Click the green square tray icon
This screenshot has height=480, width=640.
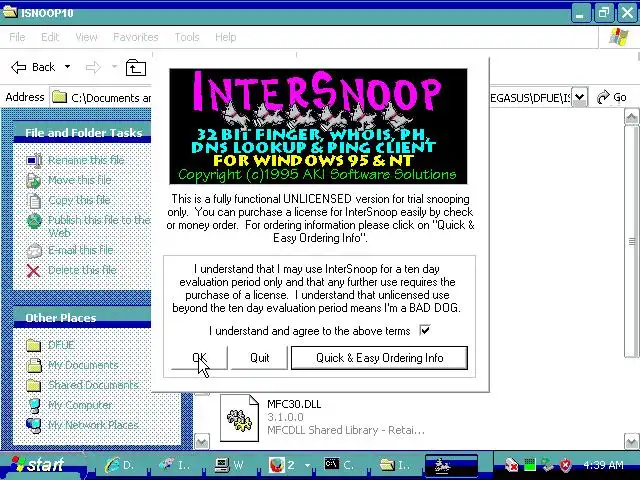coord(529,465)
